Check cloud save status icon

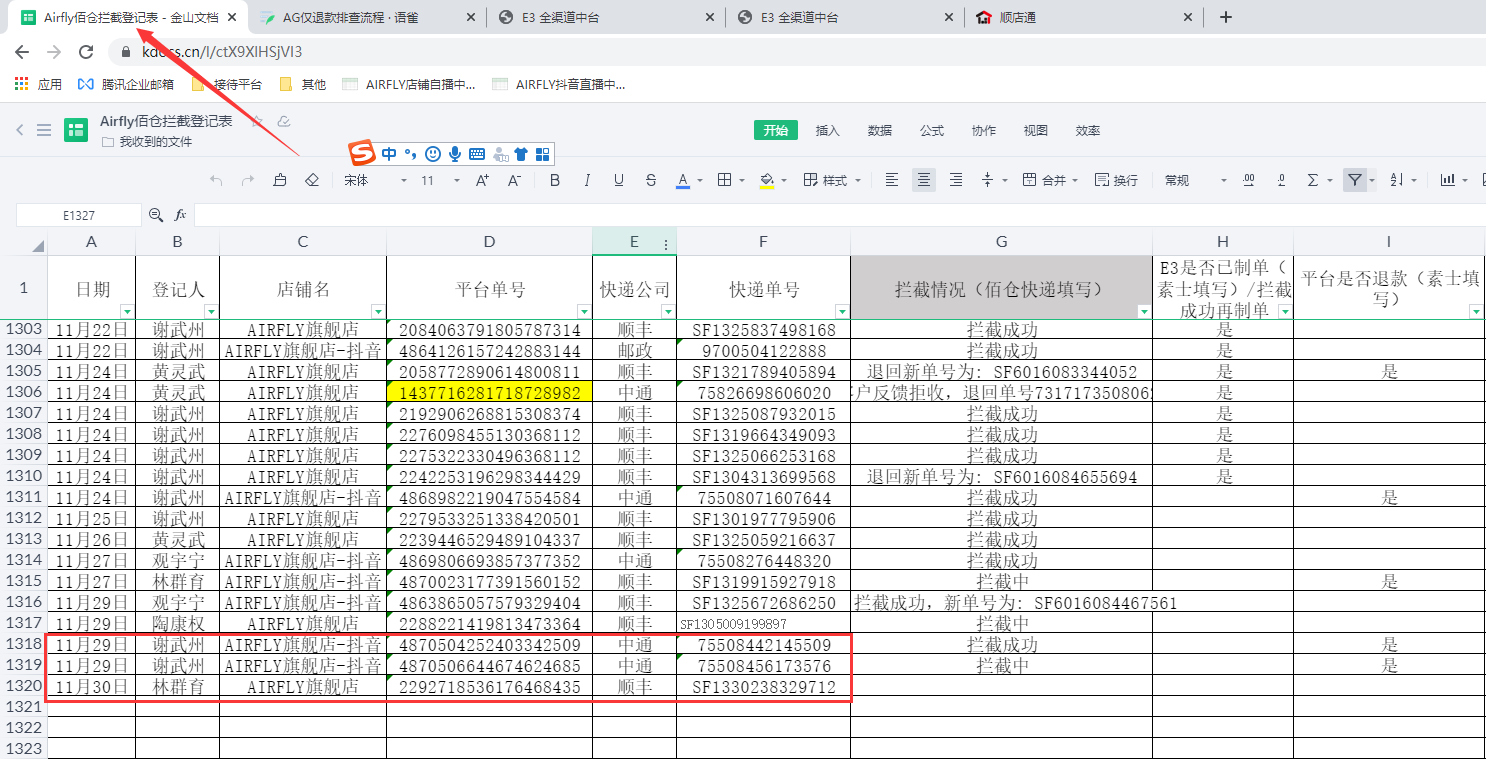coord(284,121)
